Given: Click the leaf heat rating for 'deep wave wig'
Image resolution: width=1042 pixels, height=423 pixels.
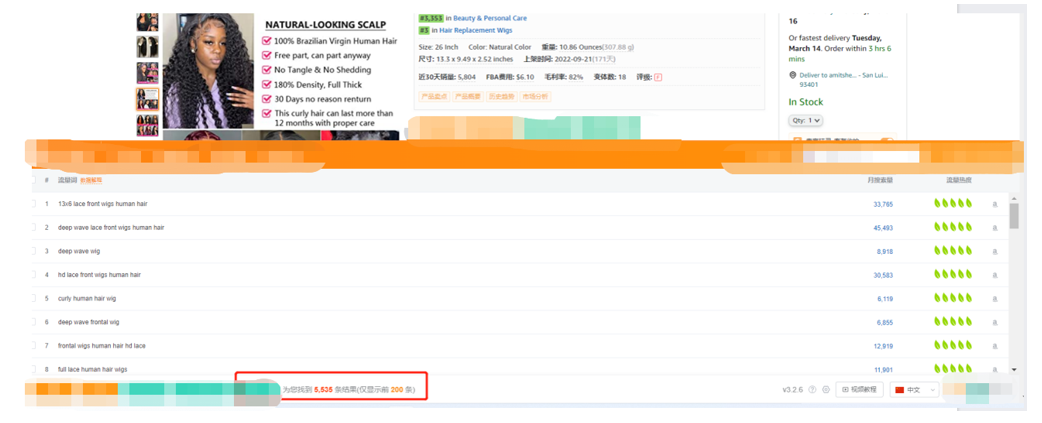Looking at the screenshot, I should pyautogui.click(x=953, y=251).
